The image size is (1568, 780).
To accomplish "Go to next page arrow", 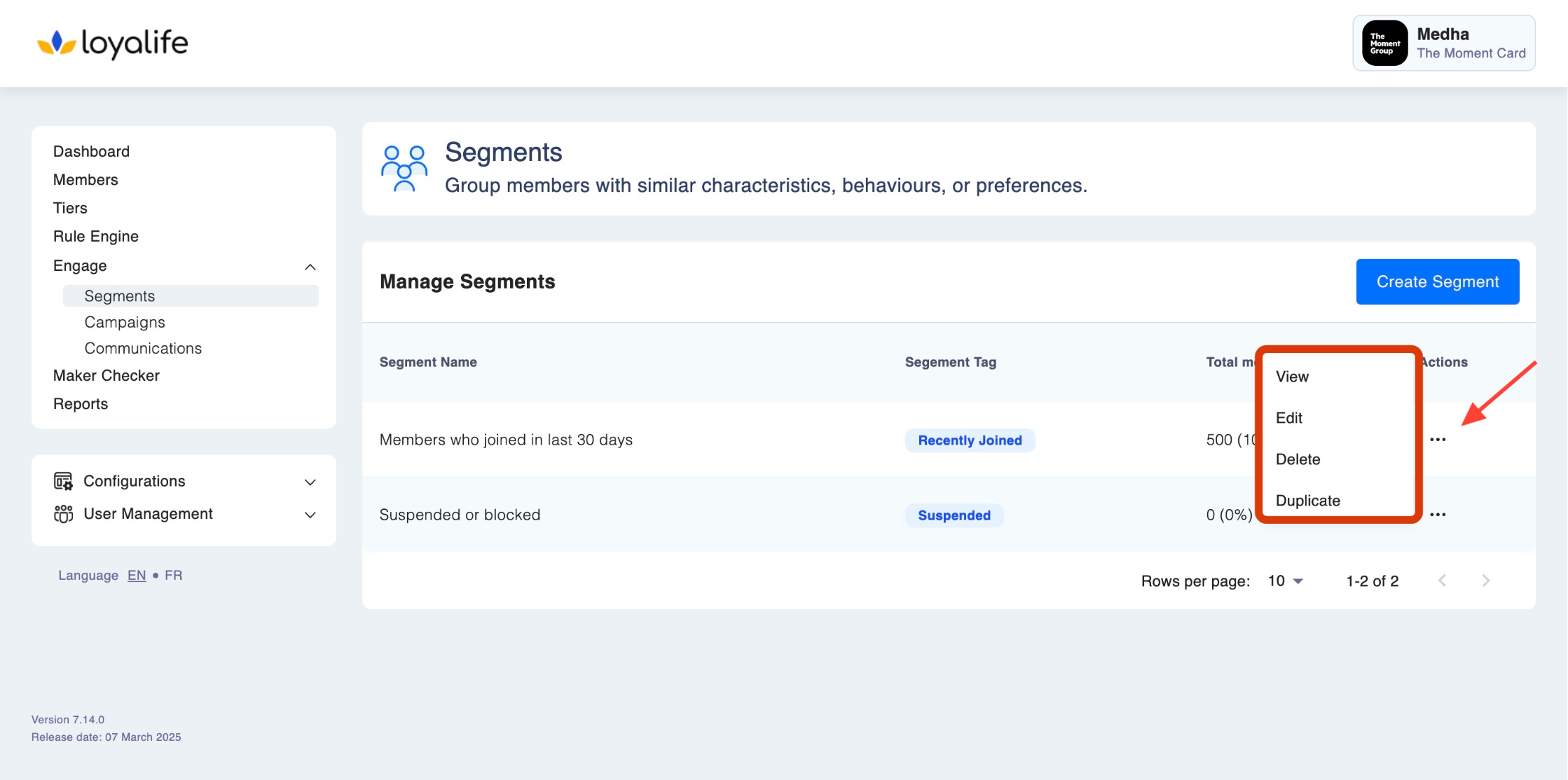I will click(x=1486, y=580).
